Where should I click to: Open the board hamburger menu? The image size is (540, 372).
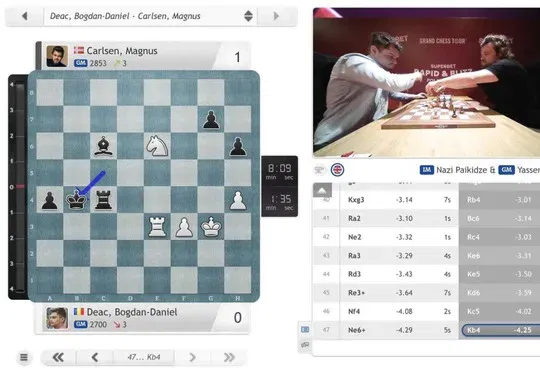(24, 357)
